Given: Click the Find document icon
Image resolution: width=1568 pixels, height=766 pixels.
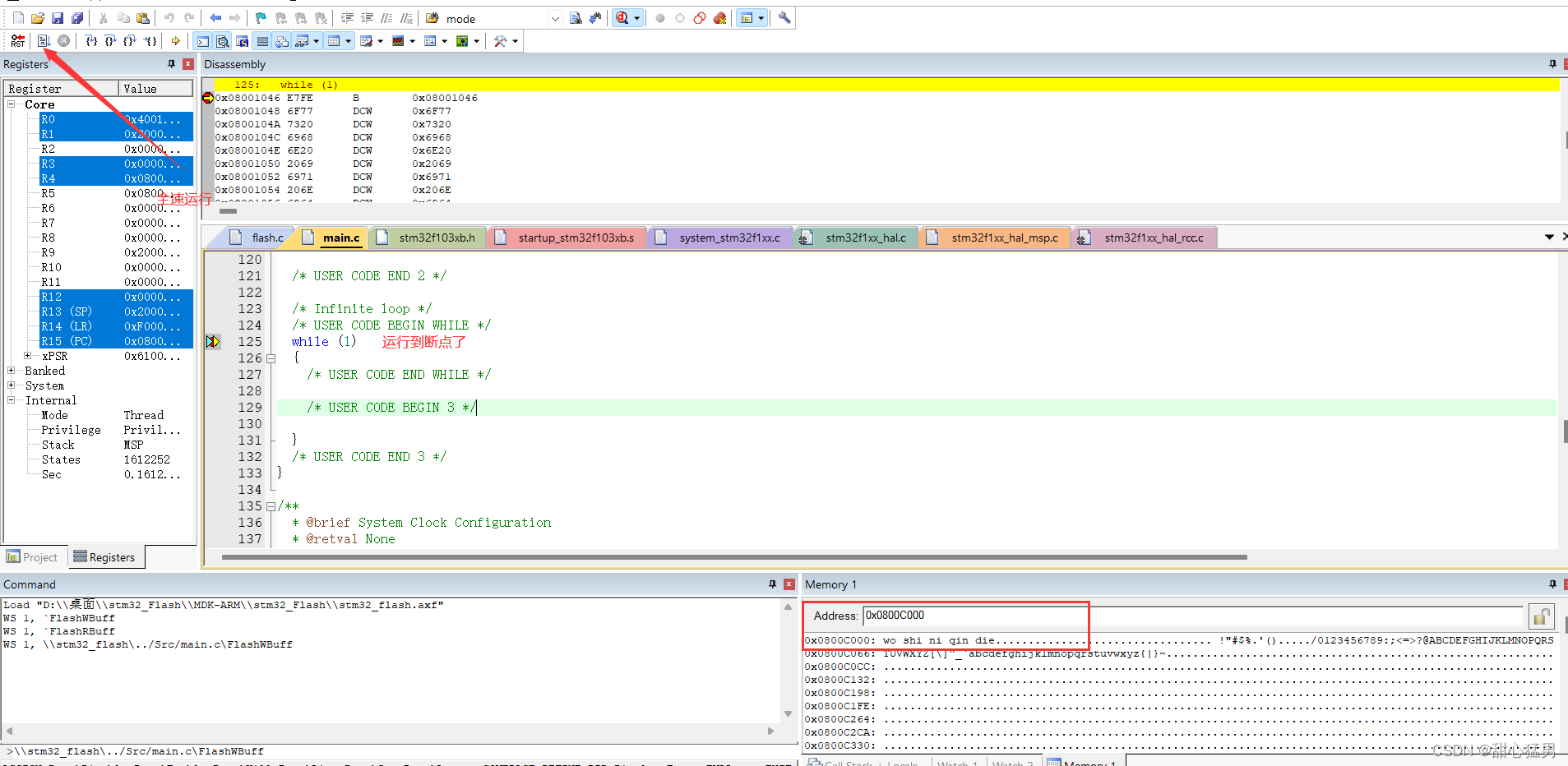Looking at the screenshot, I should (576, 18).
